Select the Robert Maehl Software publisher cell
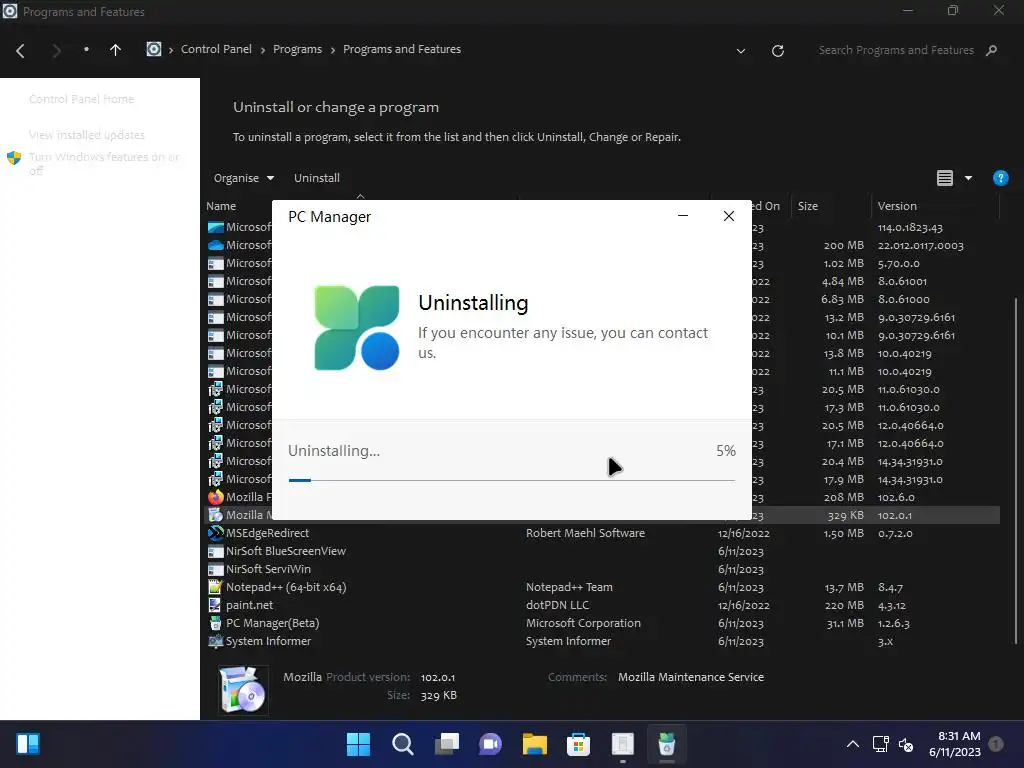This screenshot has height=768, width=1024. click(585, 533)
